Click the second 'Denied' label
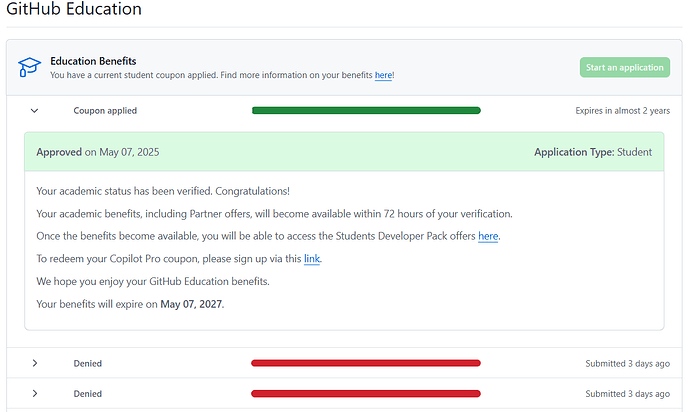 coord(88,394)
